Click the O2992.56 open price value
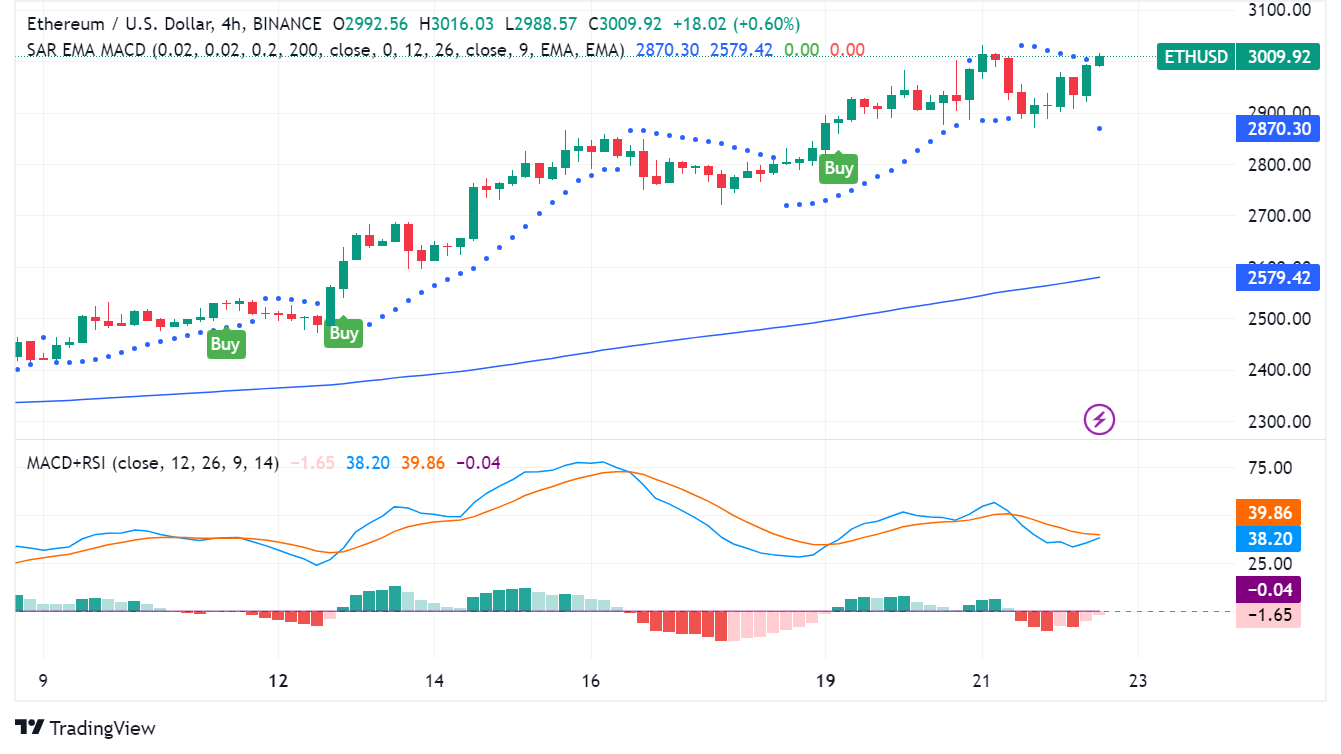Screen dimensions: 1341x754 (x=372, y=23)
